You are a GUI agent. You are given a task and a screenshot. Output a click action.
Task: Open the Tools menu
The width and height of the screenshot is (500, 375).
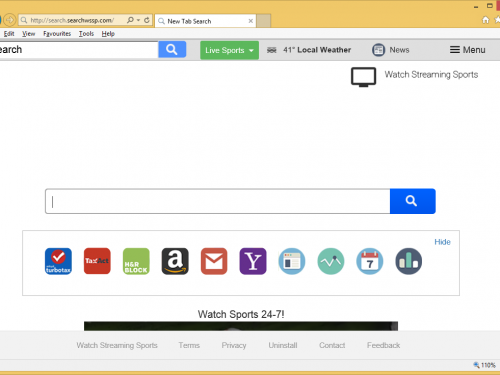(x=86, y=34)
